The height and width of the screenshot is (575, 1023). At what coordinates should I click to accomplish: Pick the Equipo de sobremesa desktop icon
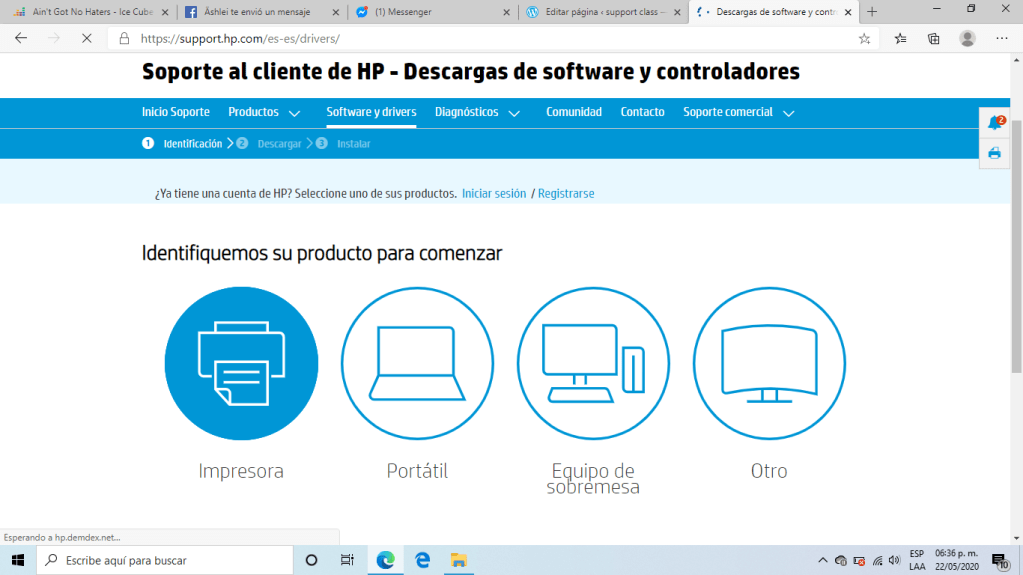click(x=593, y=363)
